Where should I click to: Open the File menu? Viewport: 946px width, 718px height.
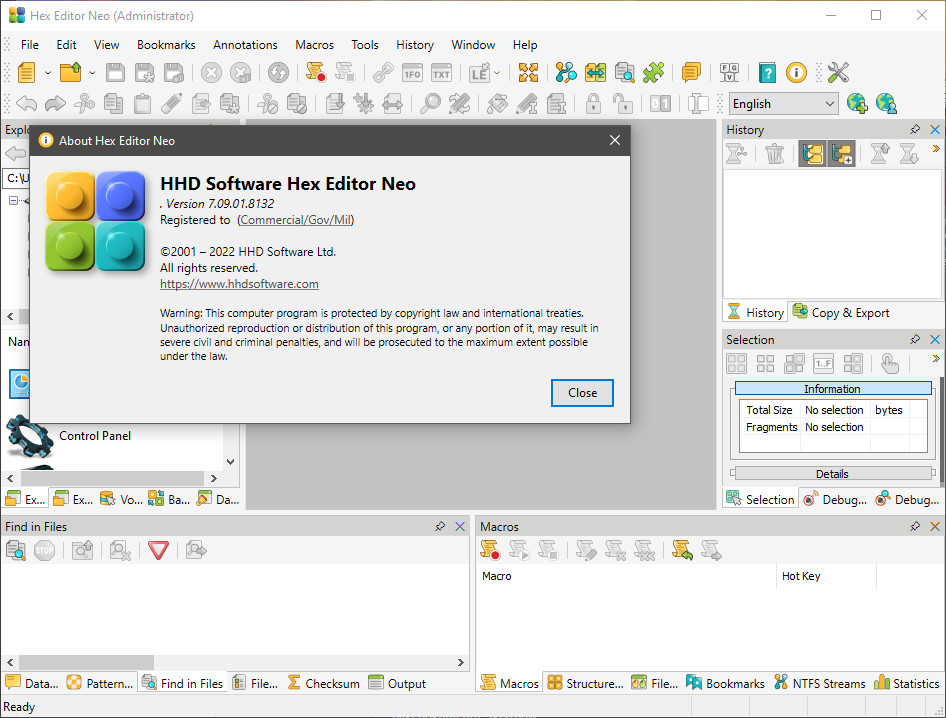(x=30, y=45)
